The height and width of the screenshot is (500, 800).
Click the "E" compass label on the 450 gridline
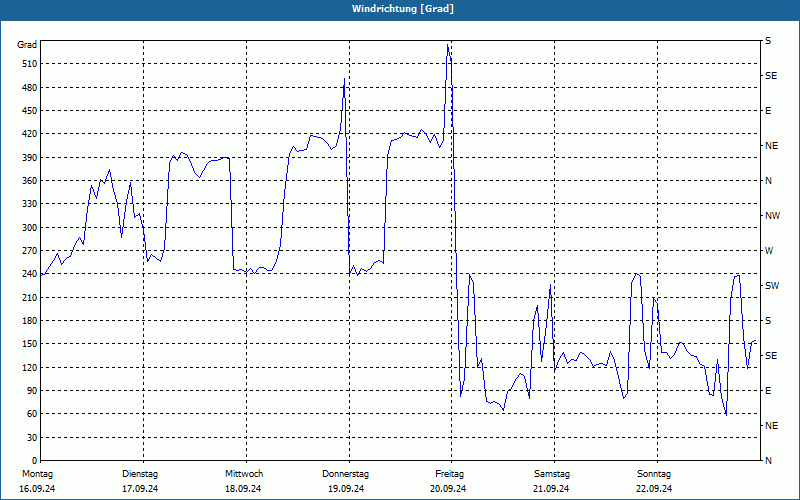click(768, 111)
